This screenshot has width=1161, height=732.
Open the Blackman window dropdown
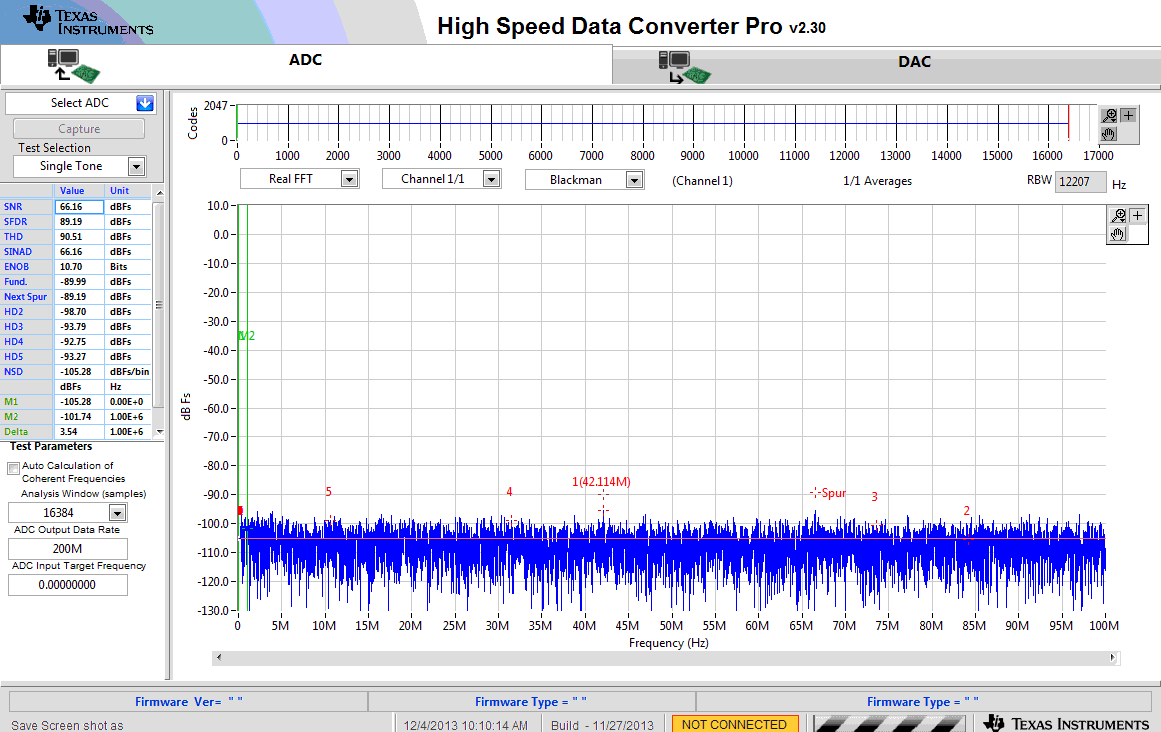click(634, 180)
